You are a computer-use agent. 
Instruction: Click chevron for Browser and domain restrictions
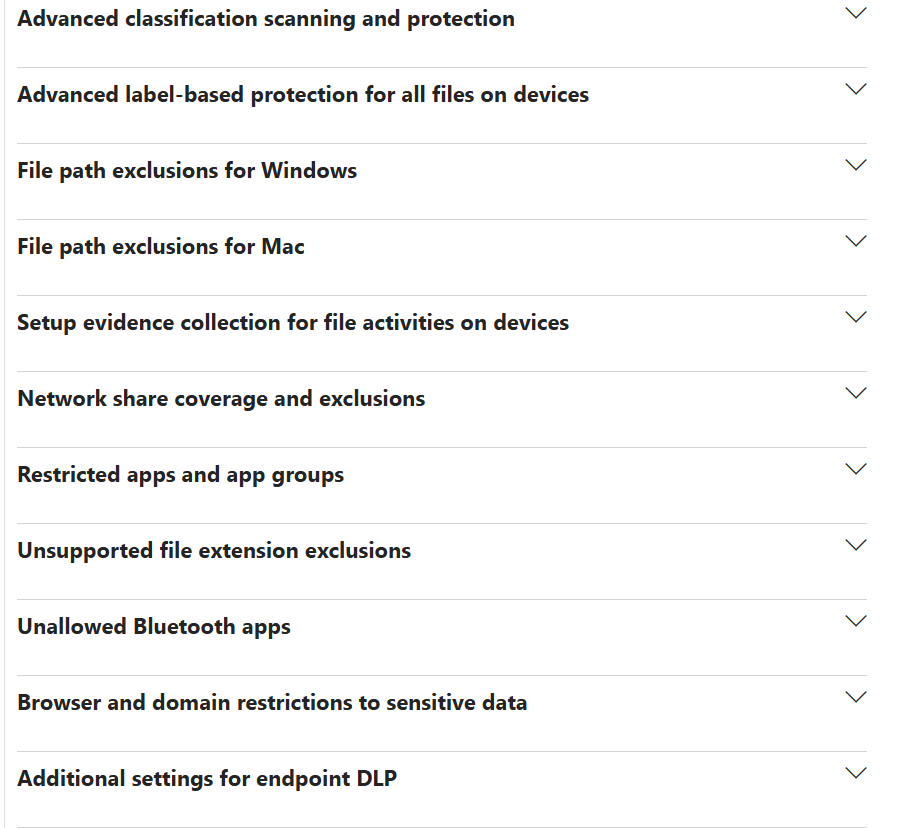(x=855, y=698)
